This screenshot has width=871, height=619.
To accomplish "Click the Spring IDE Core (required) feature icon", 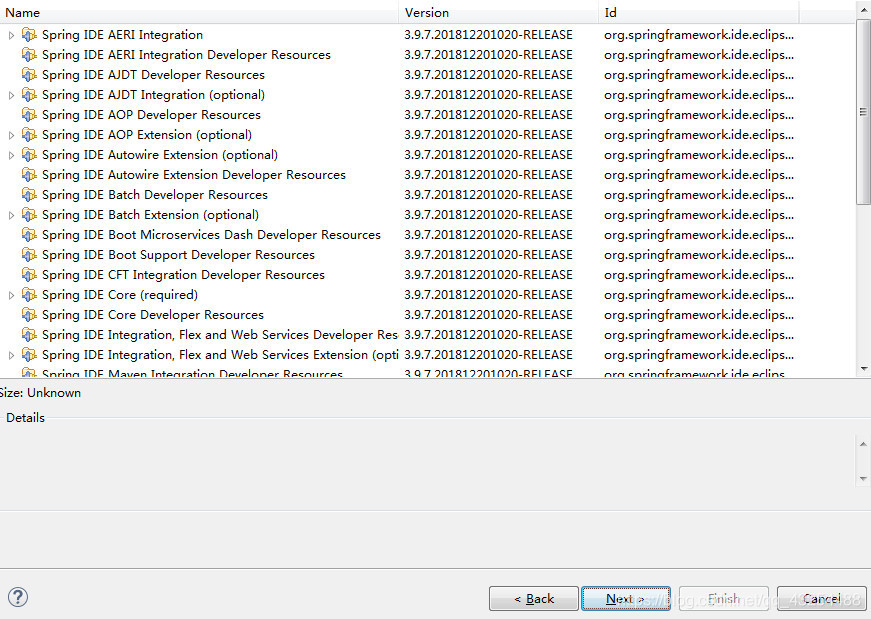I will [x=29, y=295].
